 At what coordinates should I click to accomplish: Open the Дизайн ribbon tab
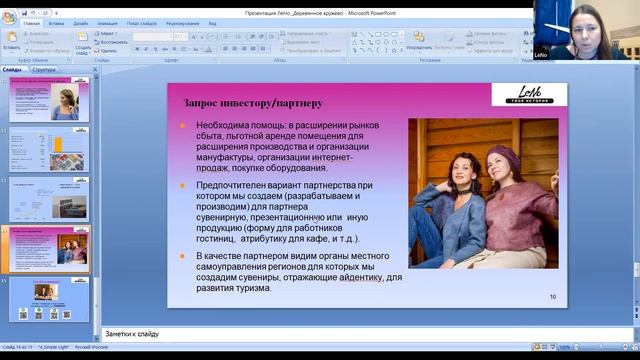point(81,24)
